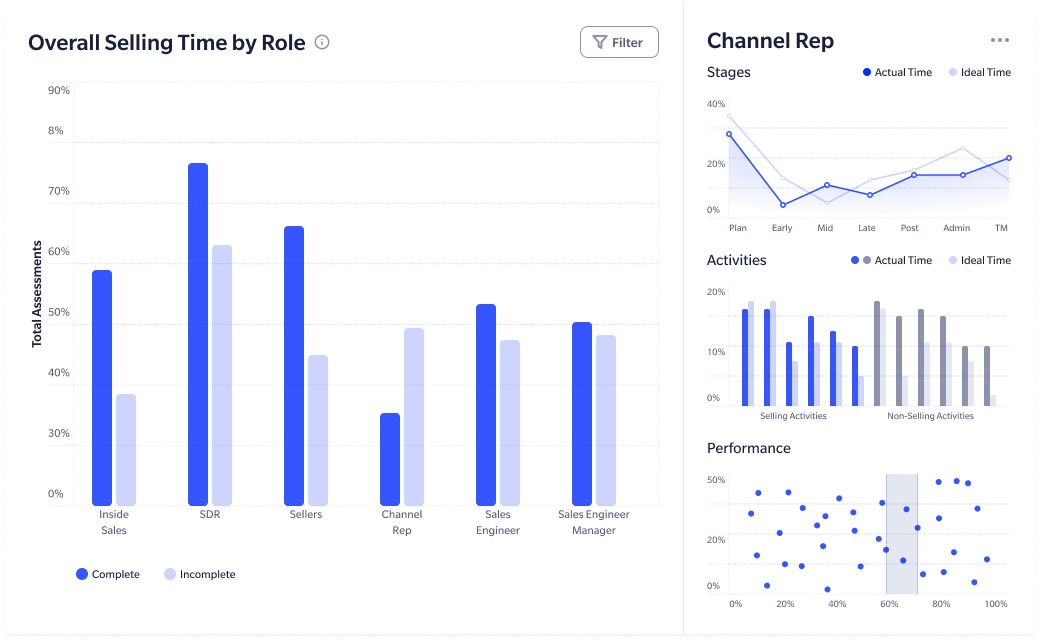Click the Sellers complete bar
The width and height of the screenshot is (1040, 644).
click(294, 366)
